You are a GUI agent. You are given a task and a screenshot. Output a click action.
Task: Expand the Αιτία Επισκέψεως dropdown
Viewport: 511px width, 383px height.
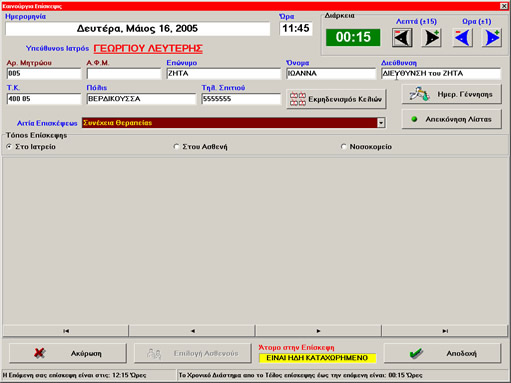coord(381,123)
